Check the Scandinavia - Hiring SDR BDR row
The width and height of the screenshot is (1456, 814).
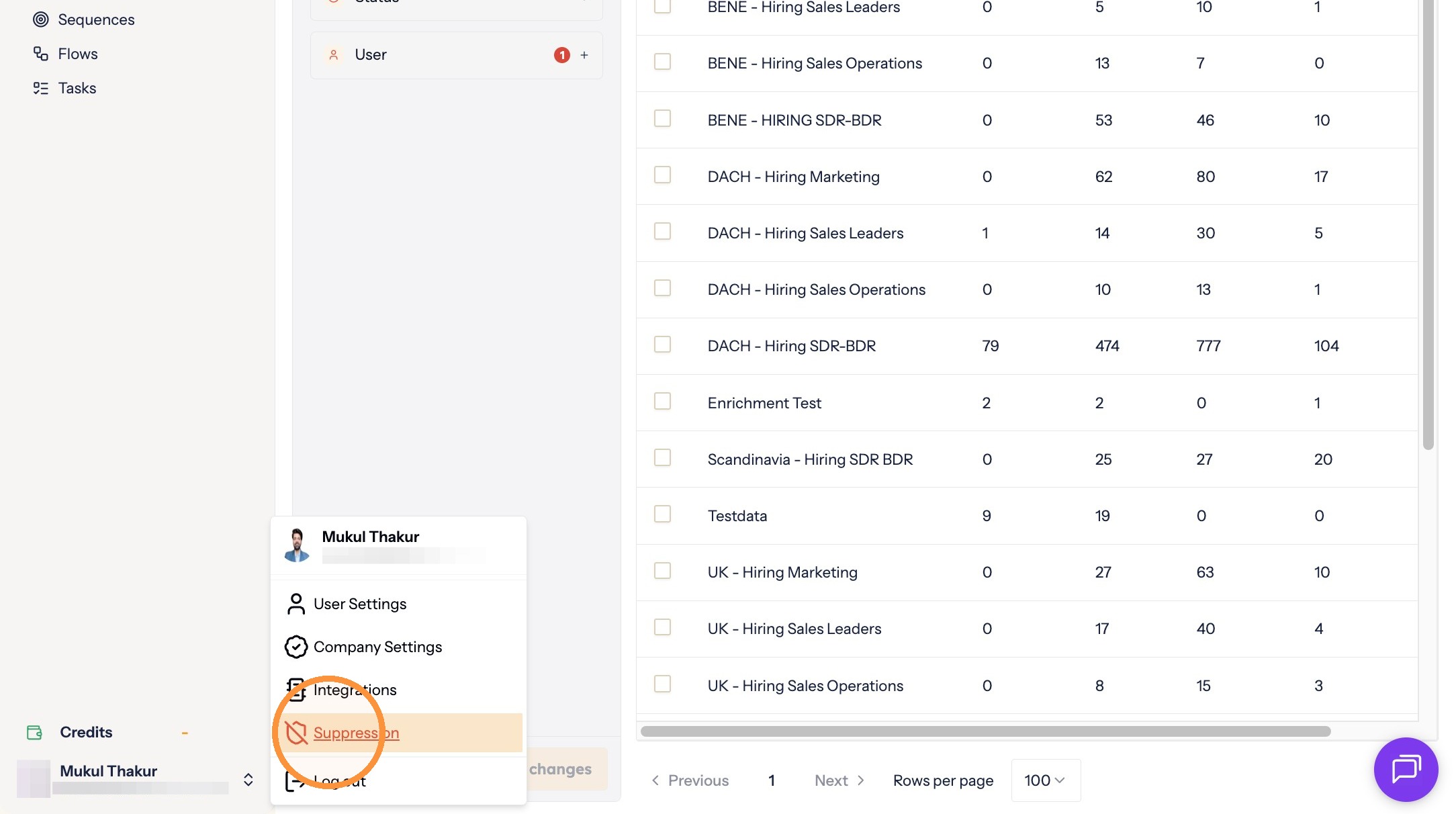[x=663, y=457]
